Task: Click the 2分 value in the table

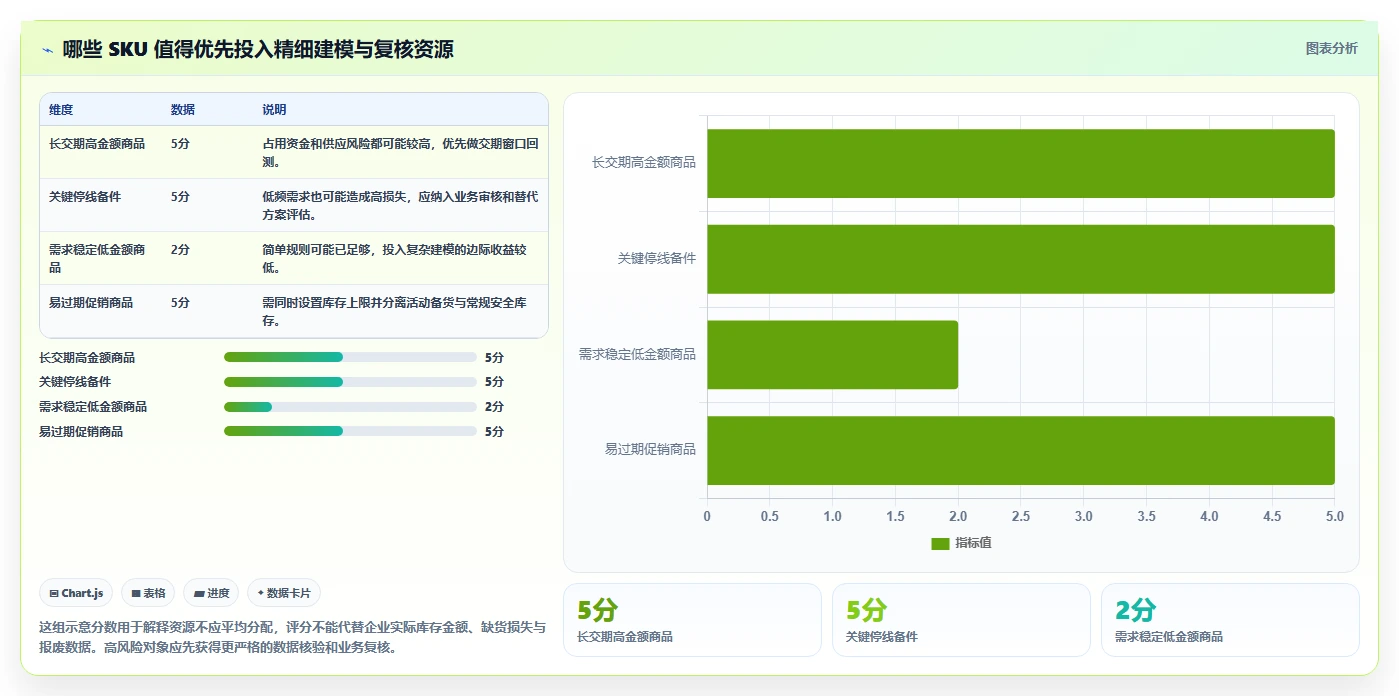Action: click(x=180, y=250)
